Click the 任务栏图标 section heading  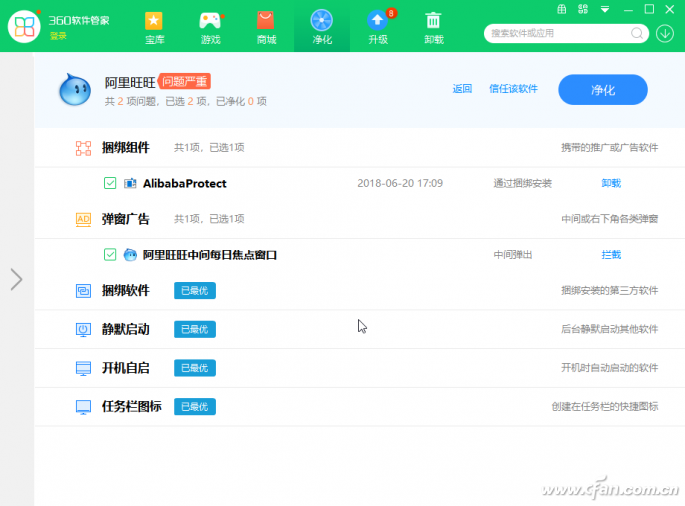[x=132, y=406]
